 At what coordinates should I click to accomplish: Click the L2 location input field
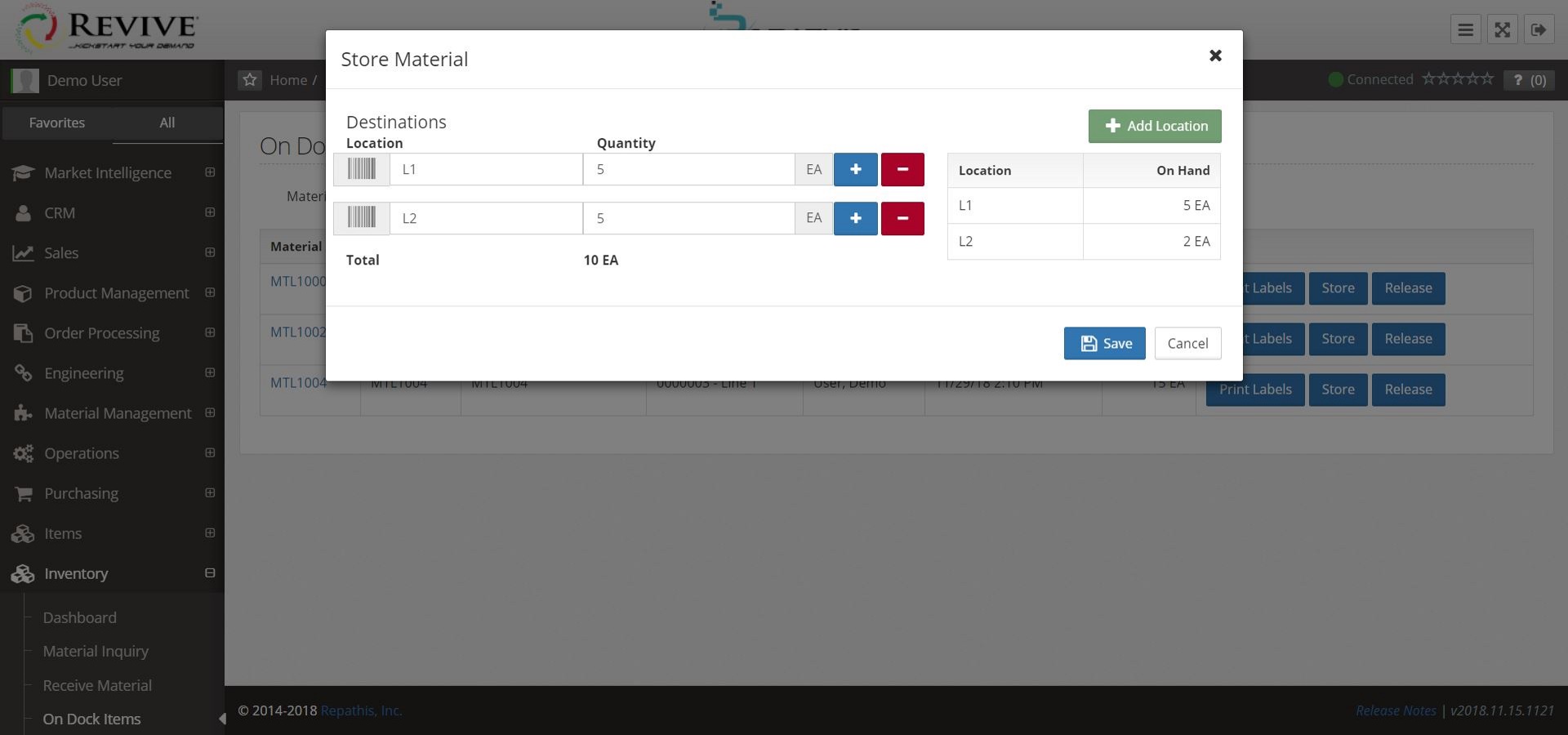click(486, 218)
